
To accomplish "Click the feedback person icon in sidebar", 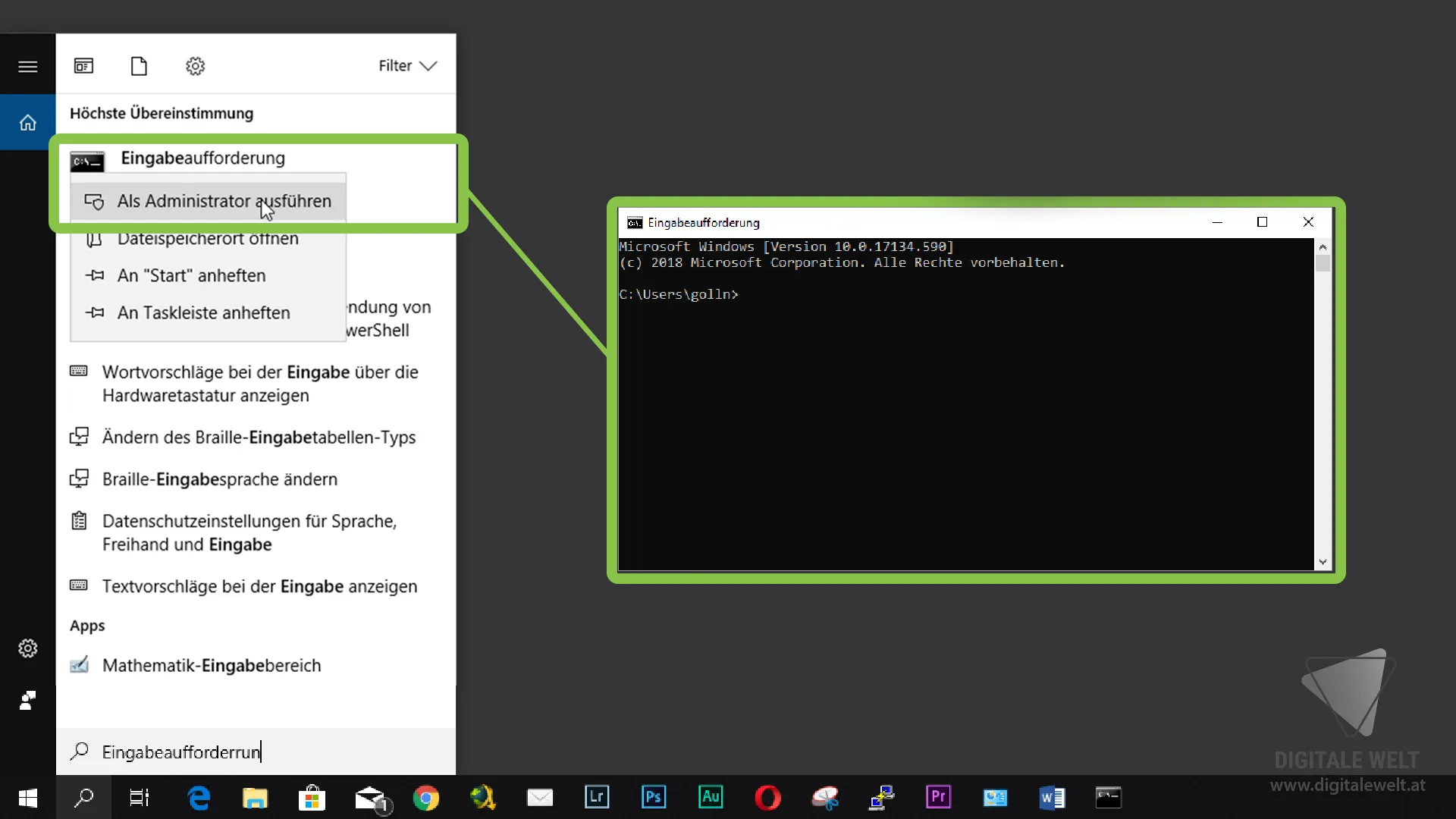I will [x=27, y=700].
